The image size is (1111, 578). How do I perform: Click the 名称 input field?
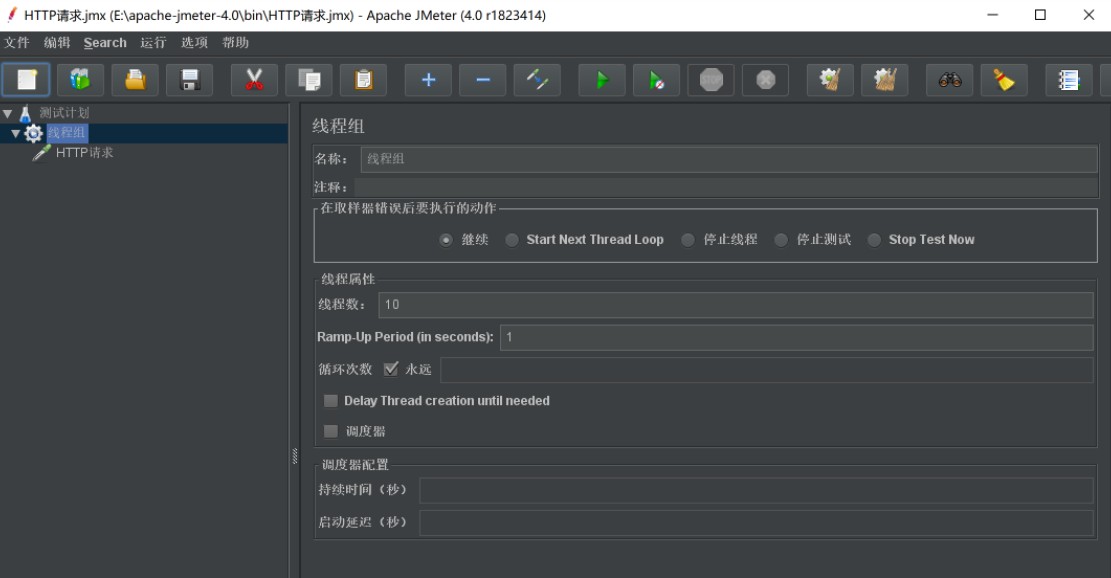[x=729, y=159]
